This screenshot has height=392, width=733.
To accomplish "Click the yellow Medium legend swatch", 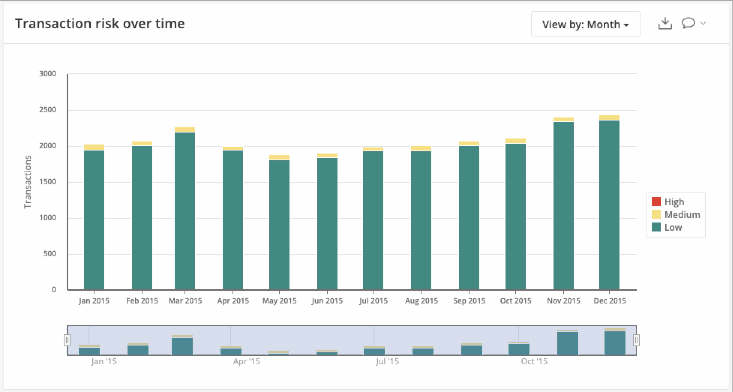I will [x=656, y=214].
